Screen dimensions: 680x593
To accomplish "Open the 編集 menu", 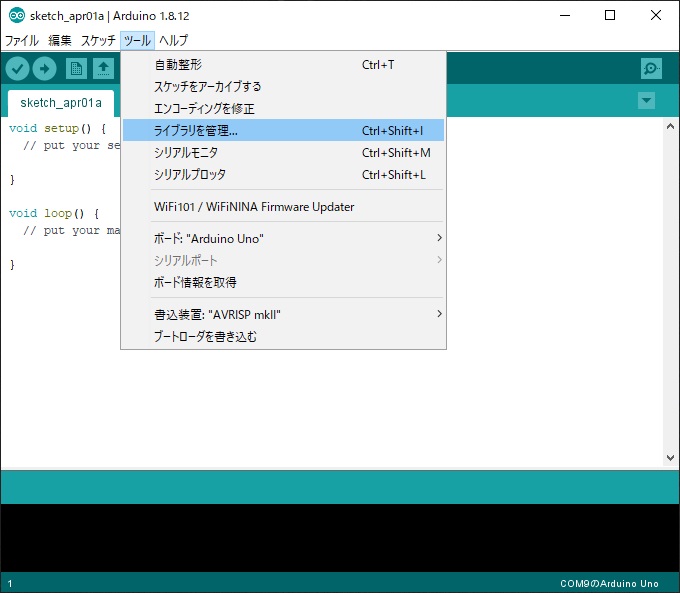I will (x=59, y=40).
